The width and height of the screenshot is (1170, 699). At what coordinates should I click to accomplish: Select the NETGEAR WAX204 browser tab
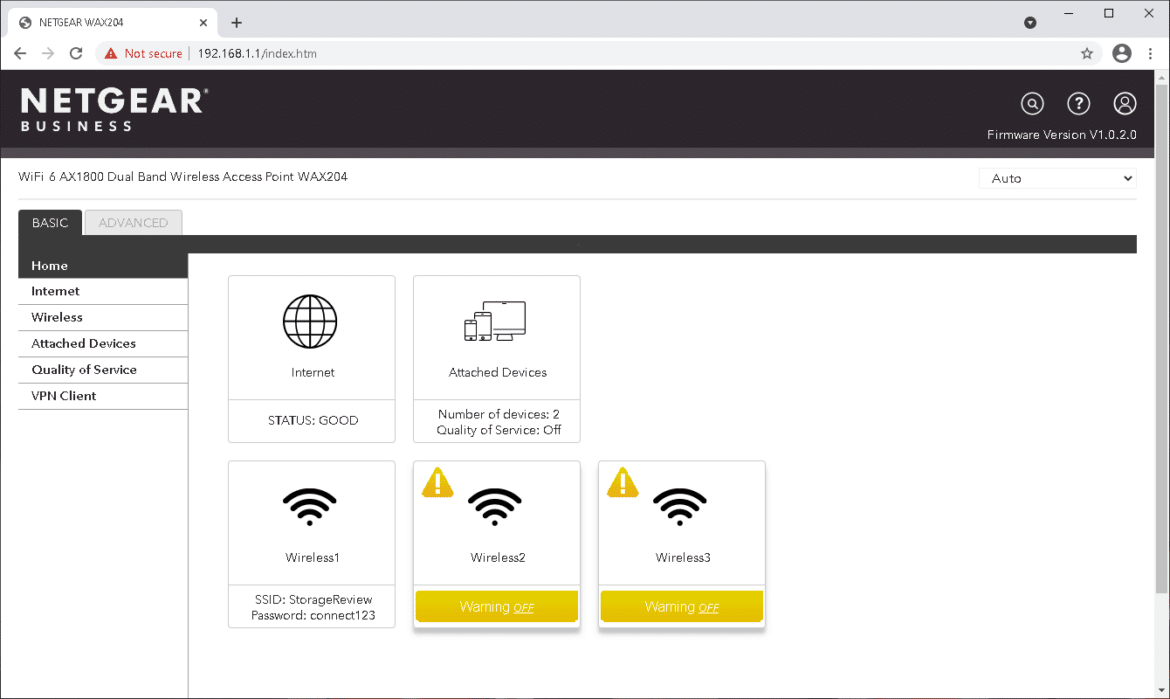(x=113, y=22)
